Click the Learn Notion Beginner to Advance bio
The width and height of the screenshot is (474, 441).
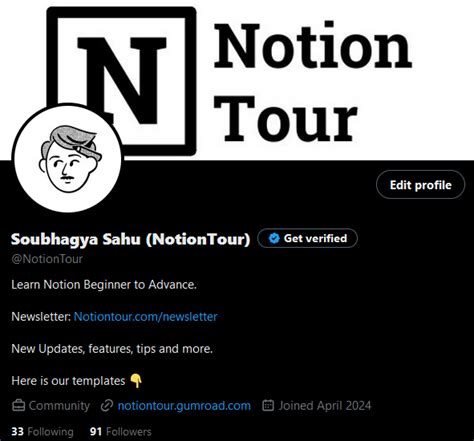pyautogui.click(x=104, y=285)
